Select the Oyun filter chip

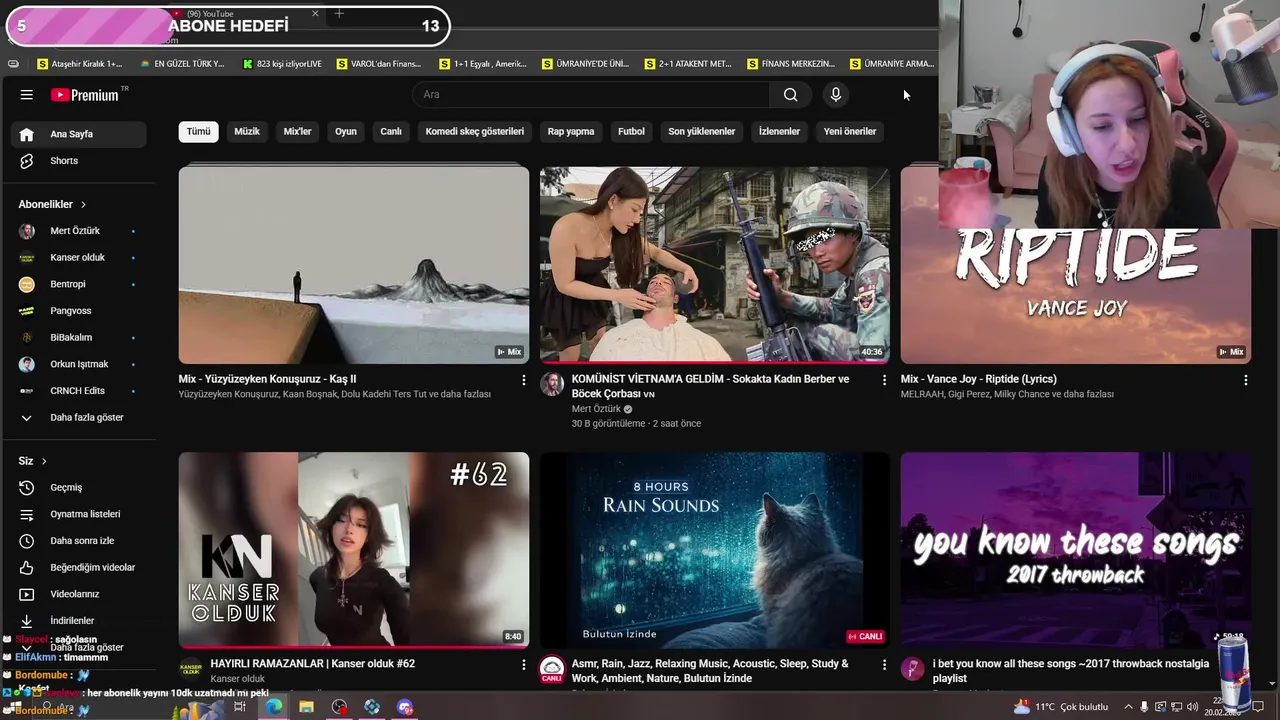point(346,132)
